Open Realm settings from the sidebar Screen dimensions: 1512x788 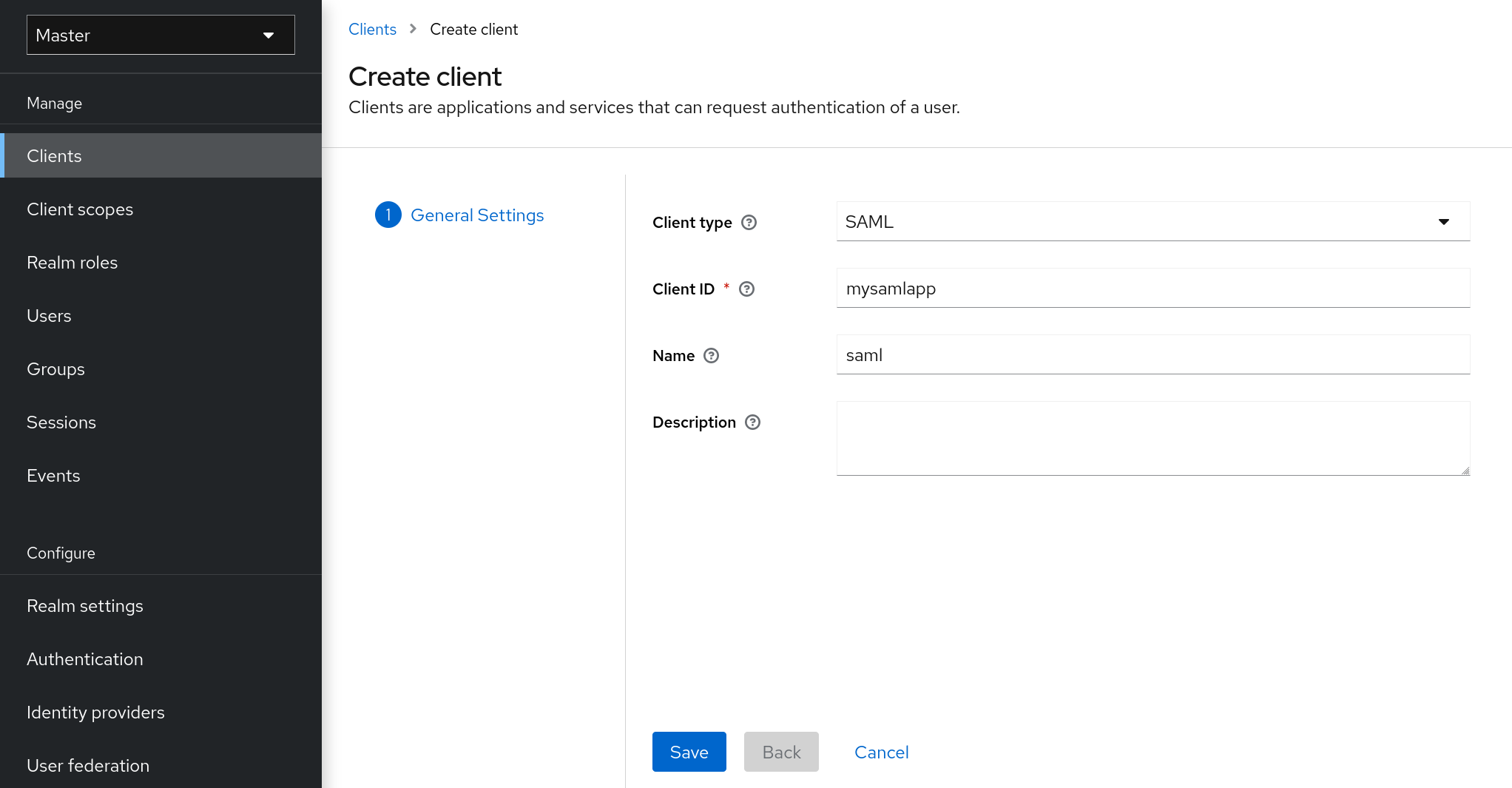tap(84, 605)
